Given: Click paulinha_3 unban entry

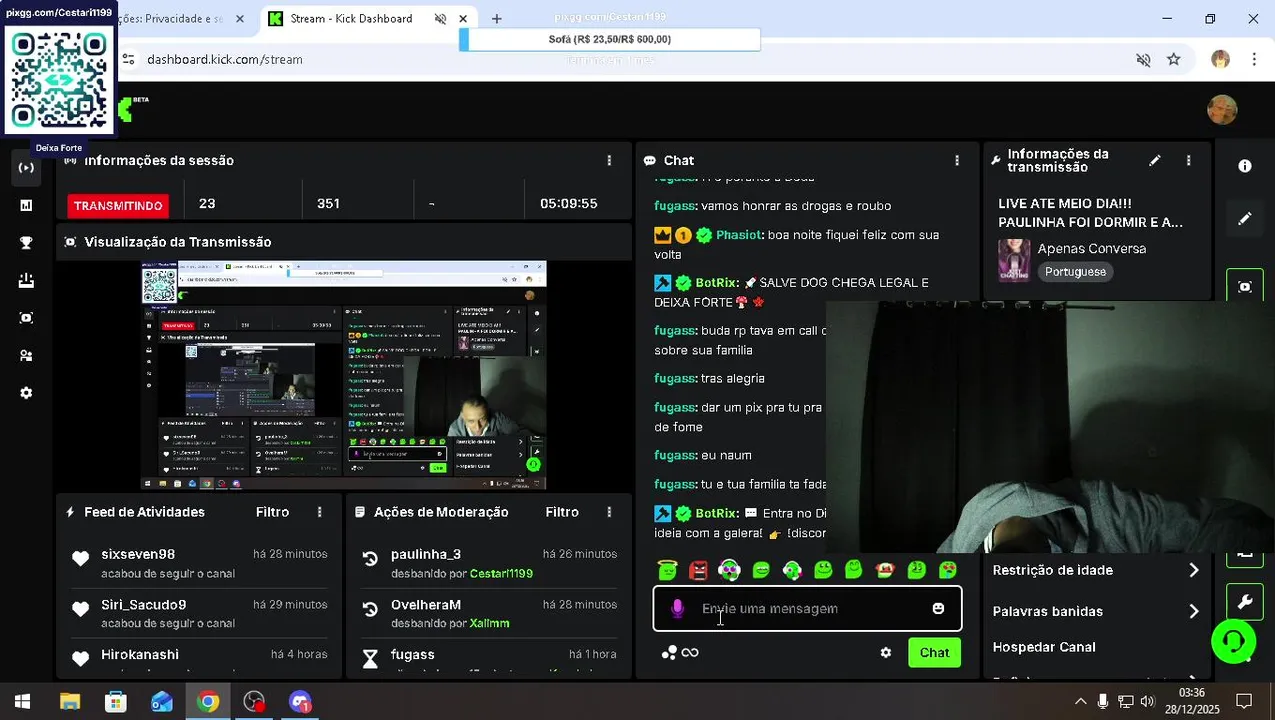Looking at the screenshot, I should tap(489, 563).
